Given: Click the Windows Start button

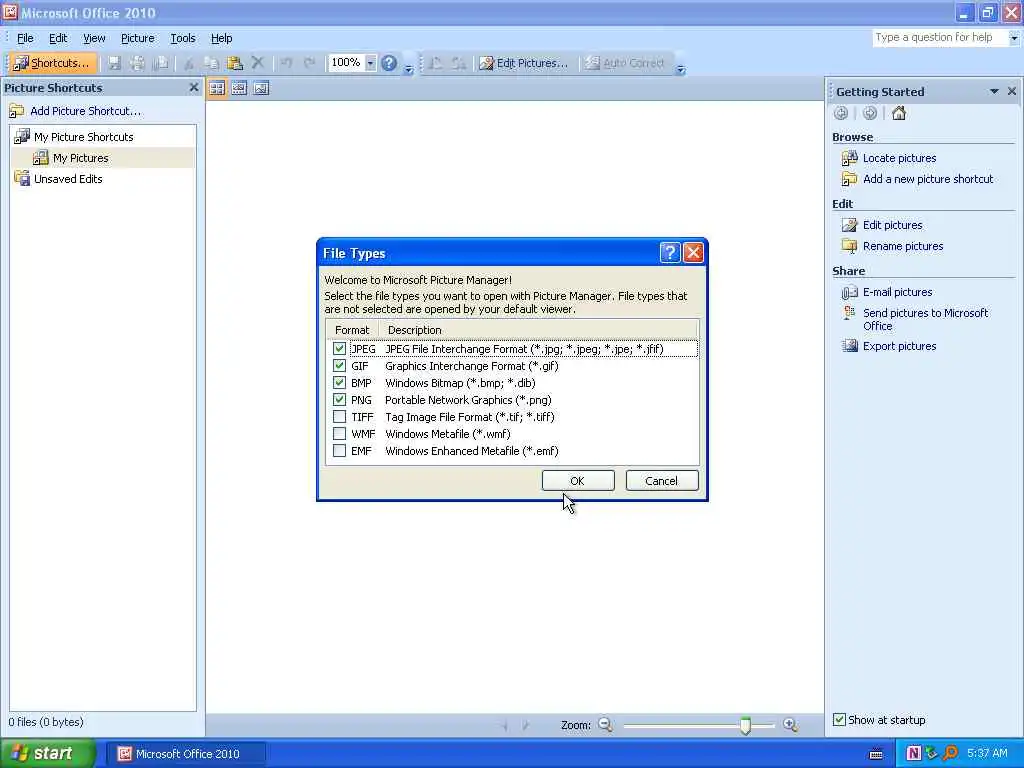Looking at the screenshot, I should [48, 754].
